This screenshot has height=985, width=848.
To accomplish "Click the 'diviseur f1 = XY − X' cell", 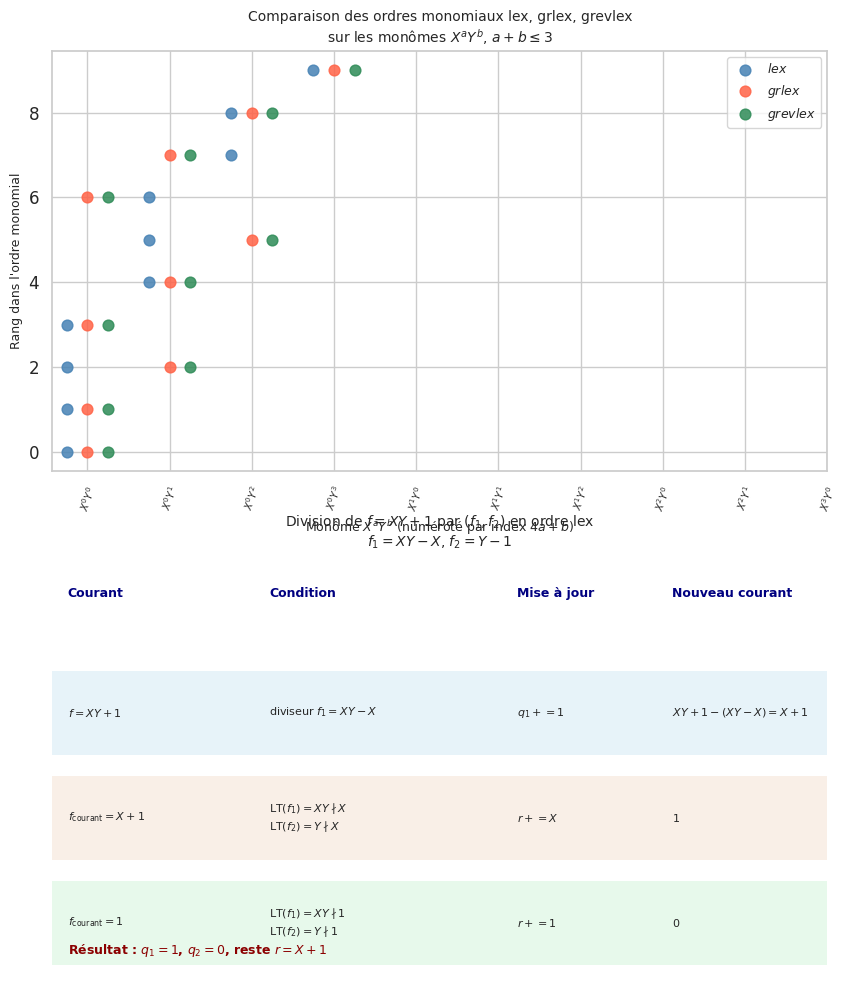I will [322, 712].
